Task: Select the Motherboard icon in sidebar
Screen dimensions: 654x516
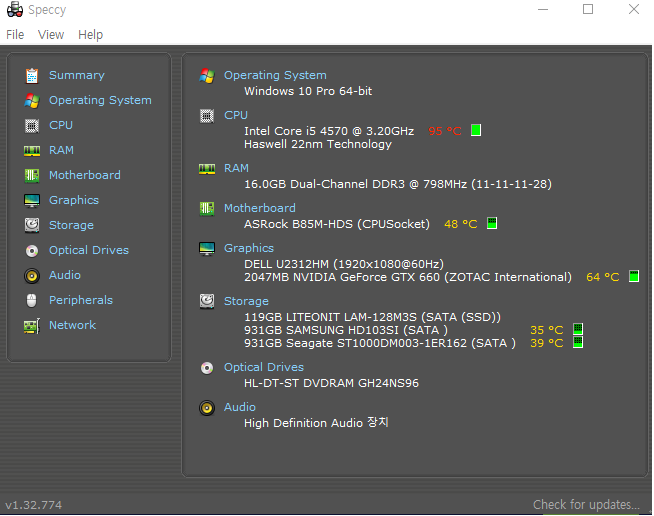Action: [x=32, y=176]
